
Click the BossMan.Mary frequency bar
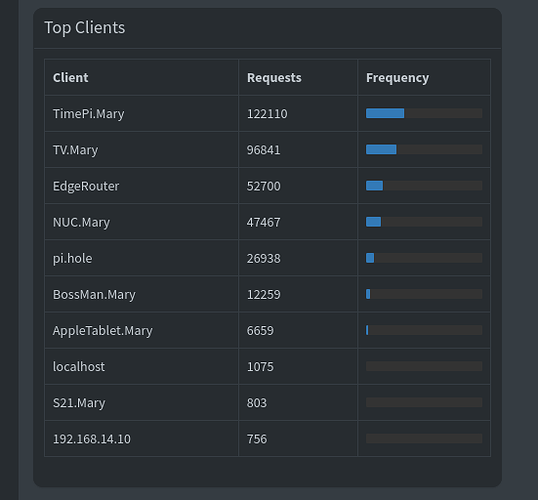pos(424,294)
